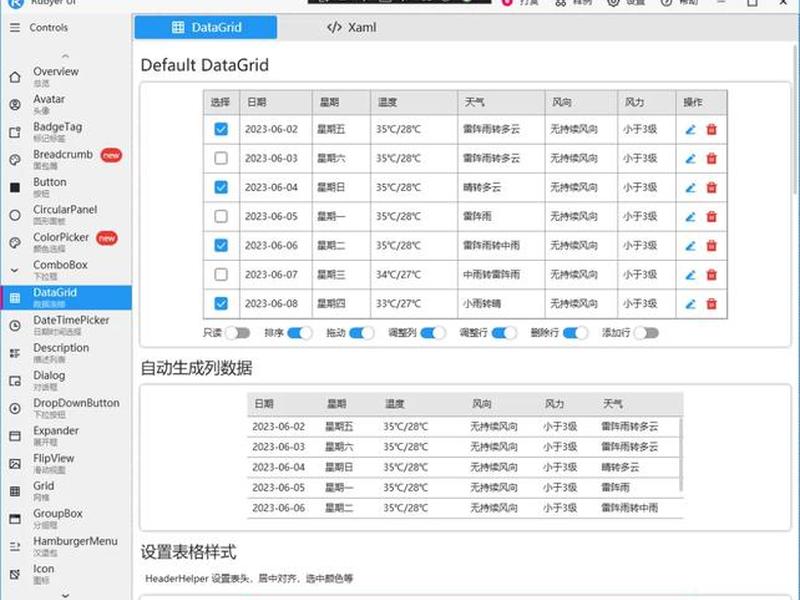Open the Avatar icon in sidebar

[x=15, y=105]
